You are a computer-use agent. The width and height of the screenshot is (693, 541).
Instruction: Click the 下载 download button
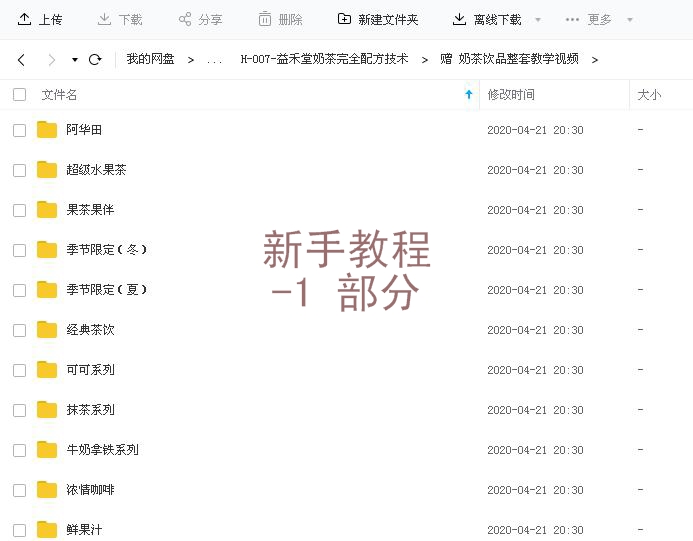point(120,19)
